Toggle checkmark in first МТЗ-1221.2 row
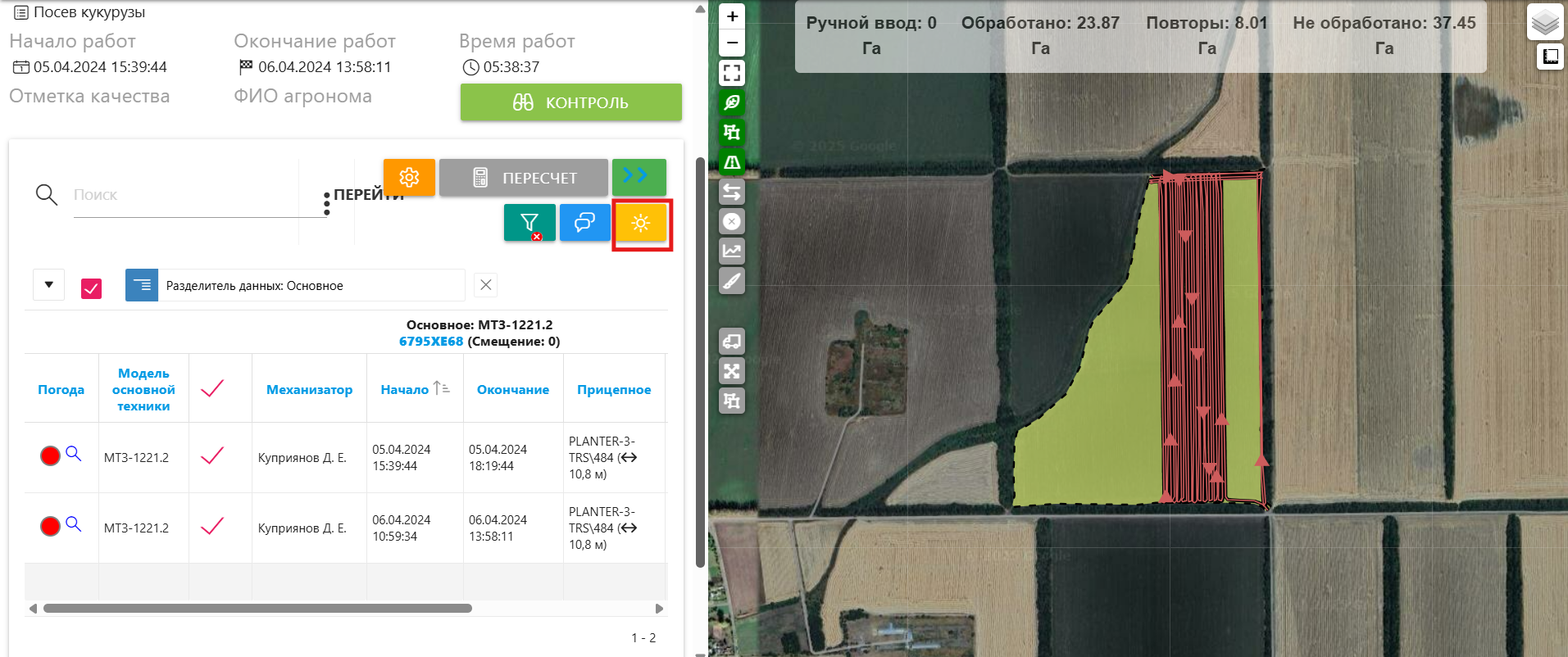This screenshot has width=1568, height=657. tap(212, 456)
